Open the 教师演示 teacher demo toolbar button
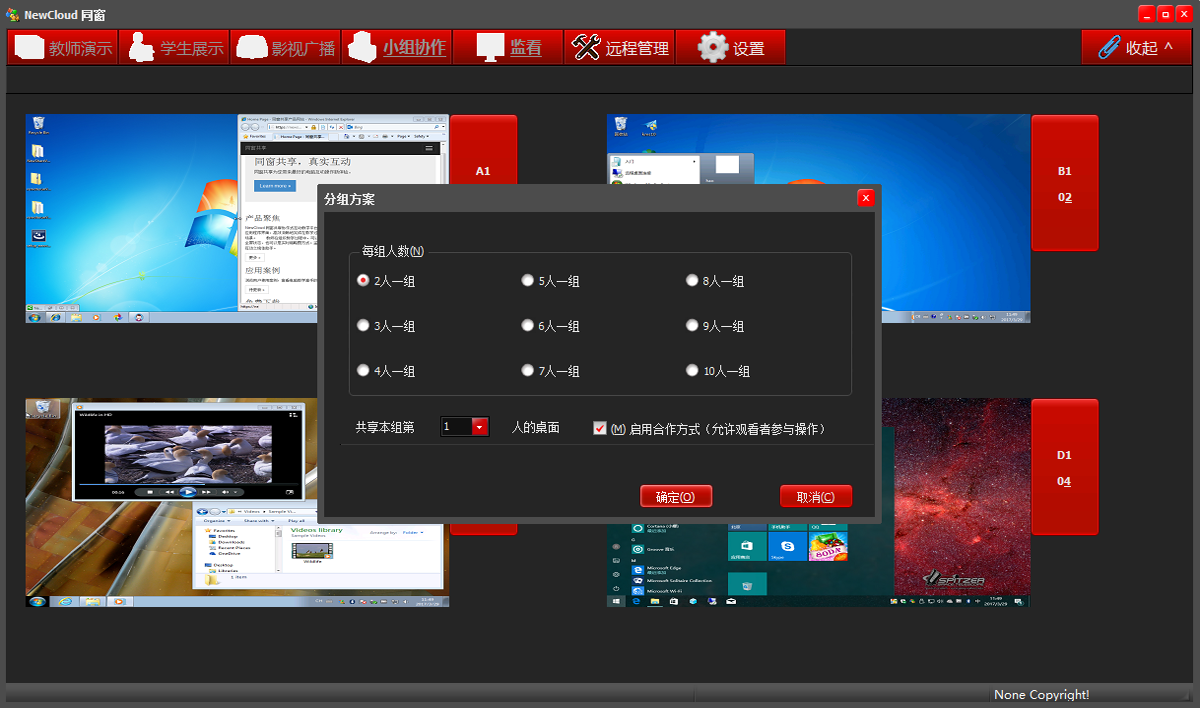1200x708 pixels. tap(63, 47)
